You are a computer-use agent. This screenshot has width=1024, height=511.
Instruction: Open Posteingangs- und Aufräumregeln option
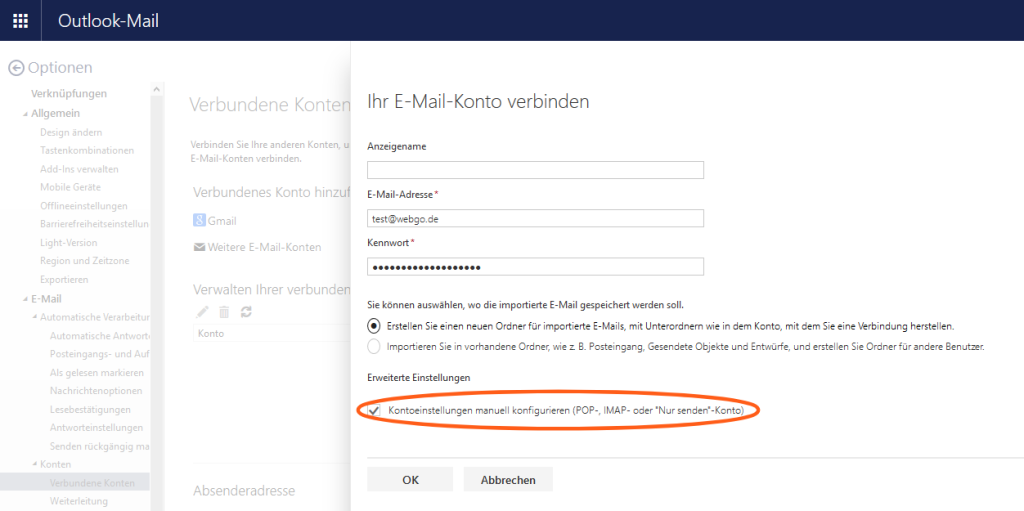[x=99, y=354]
